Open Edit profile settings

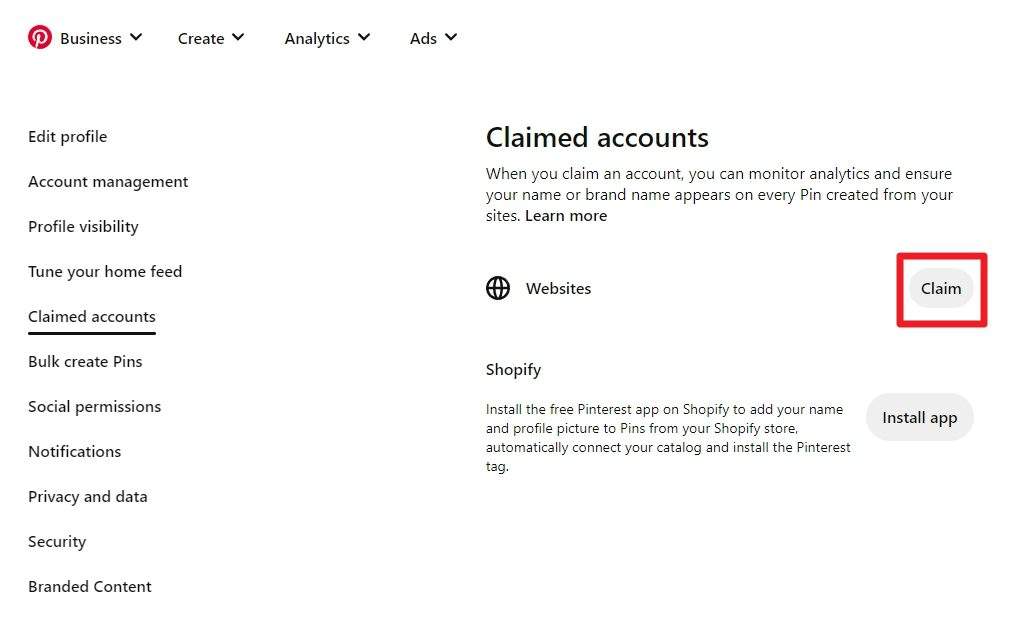(x=68, y=137)
